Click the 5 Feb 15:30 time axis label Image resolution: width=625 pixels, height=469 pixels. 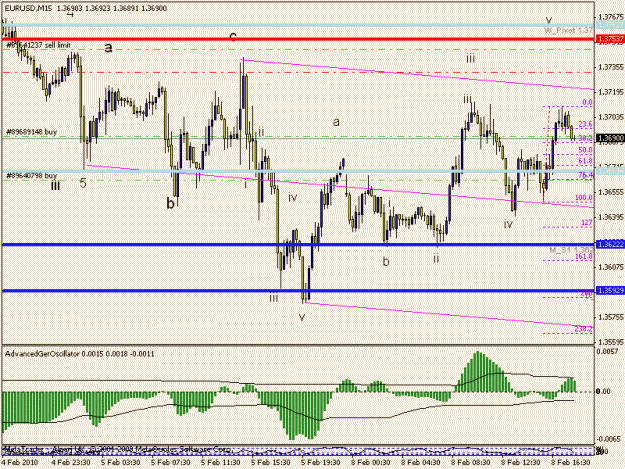pyautogui.click(x=271, y=462)
